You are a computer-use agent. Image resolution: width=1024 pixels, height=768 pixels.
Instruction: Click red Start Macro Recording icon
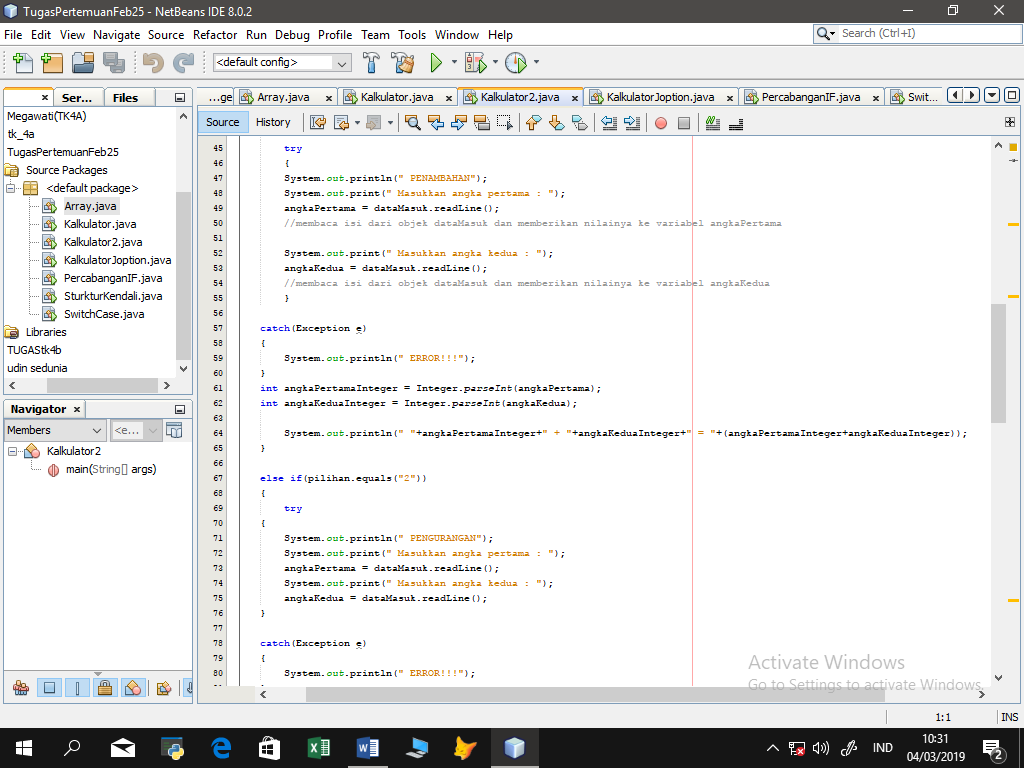[661, 123]
